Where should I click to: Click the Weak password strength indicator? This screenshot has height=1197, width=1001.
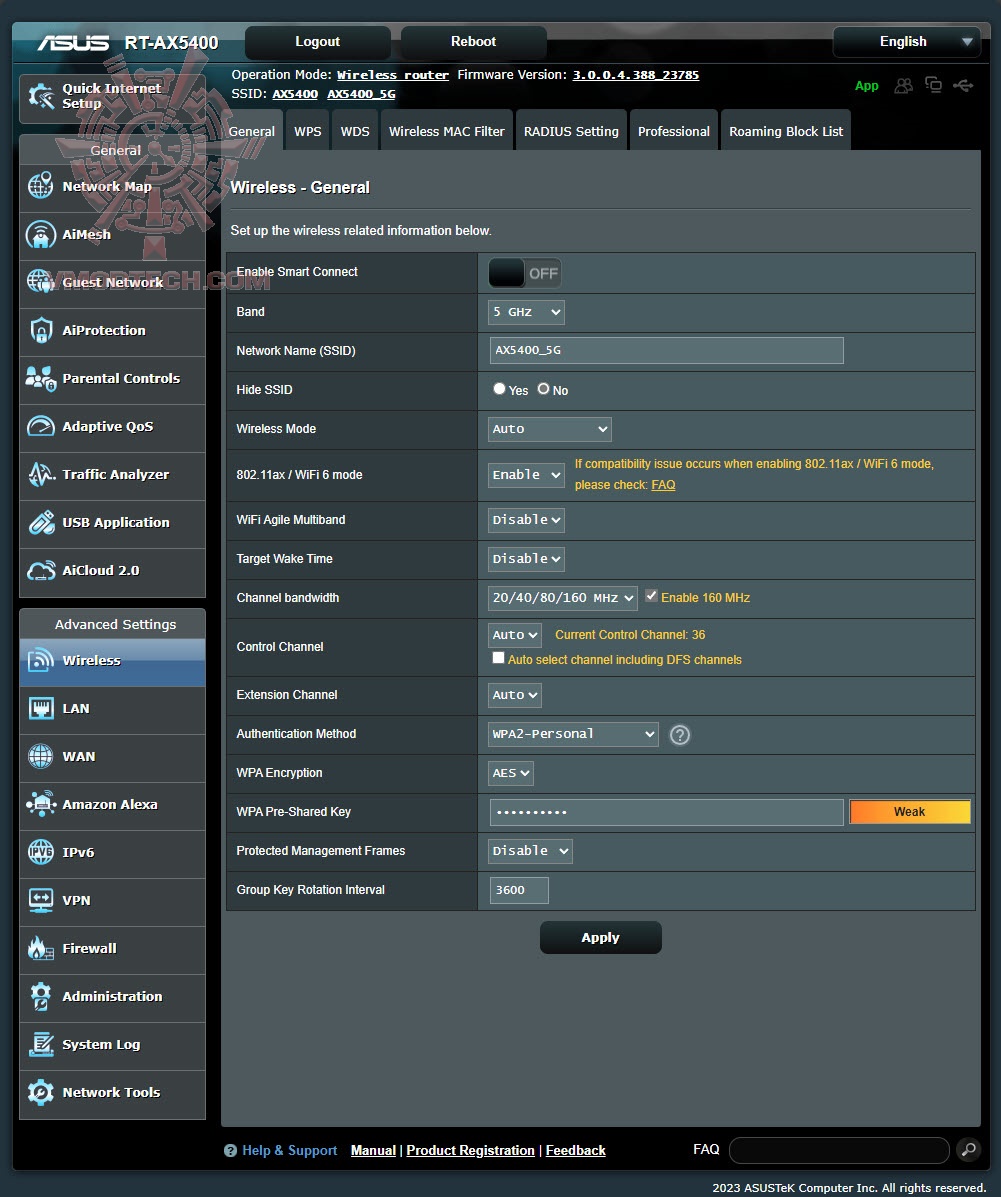[909, 811]
